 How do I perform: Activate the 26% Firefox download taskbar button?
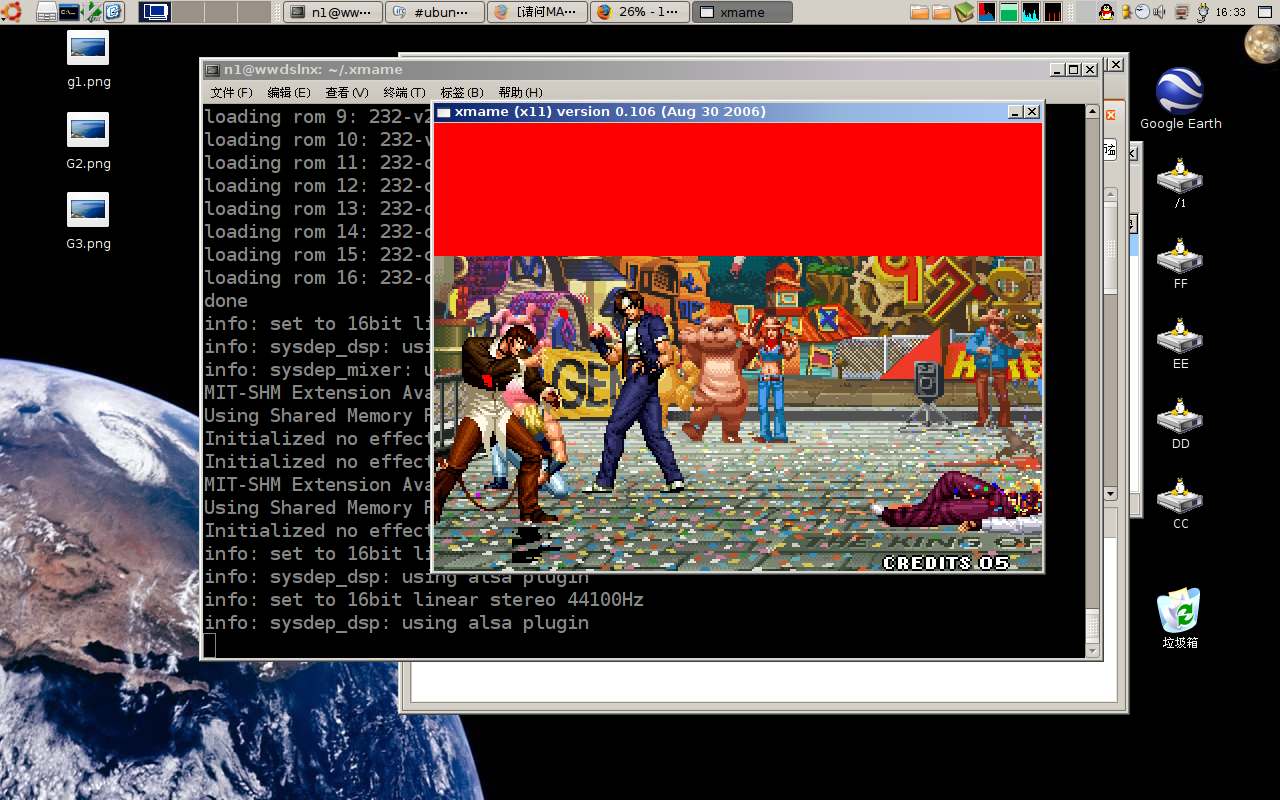point(641,12)
